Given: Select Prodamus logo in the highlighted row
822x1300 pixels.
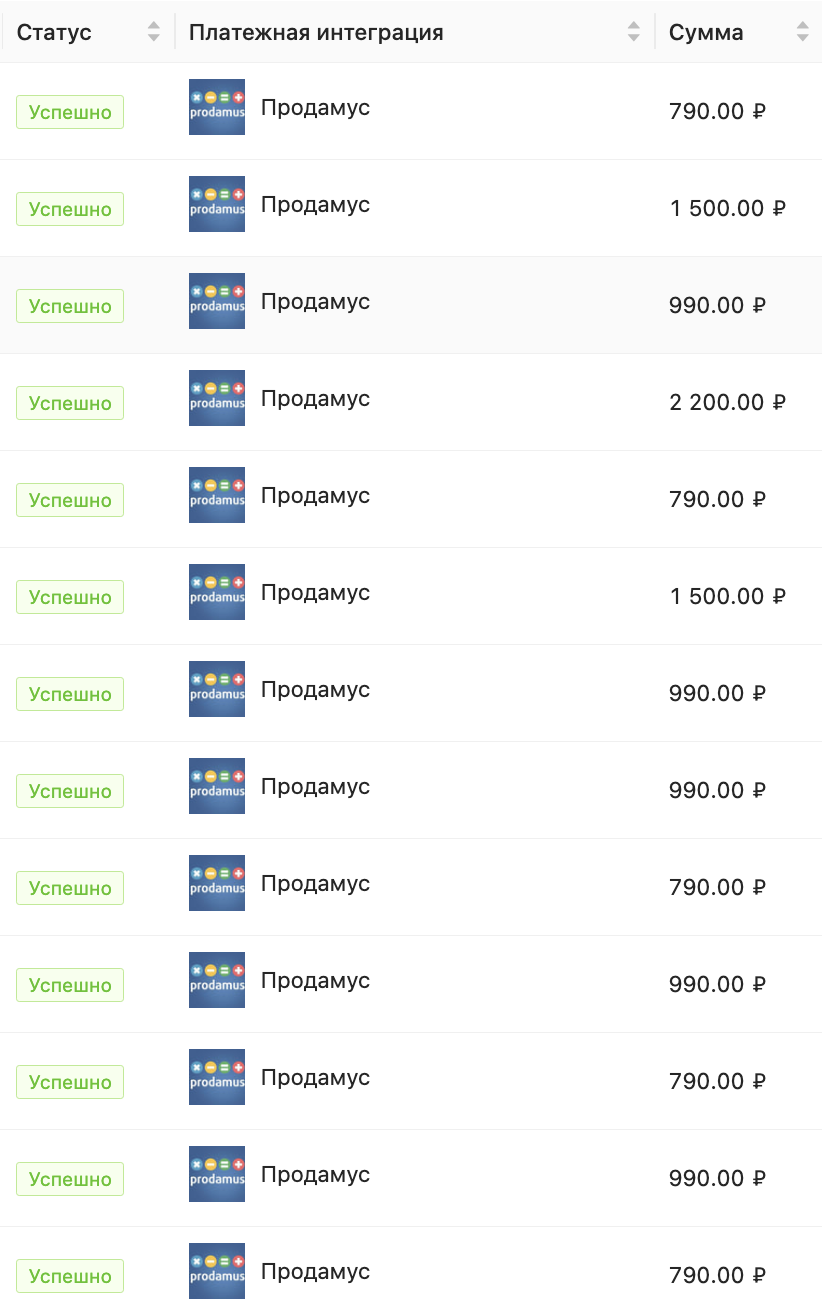Looking at the screenshot, I should (217, 301).
